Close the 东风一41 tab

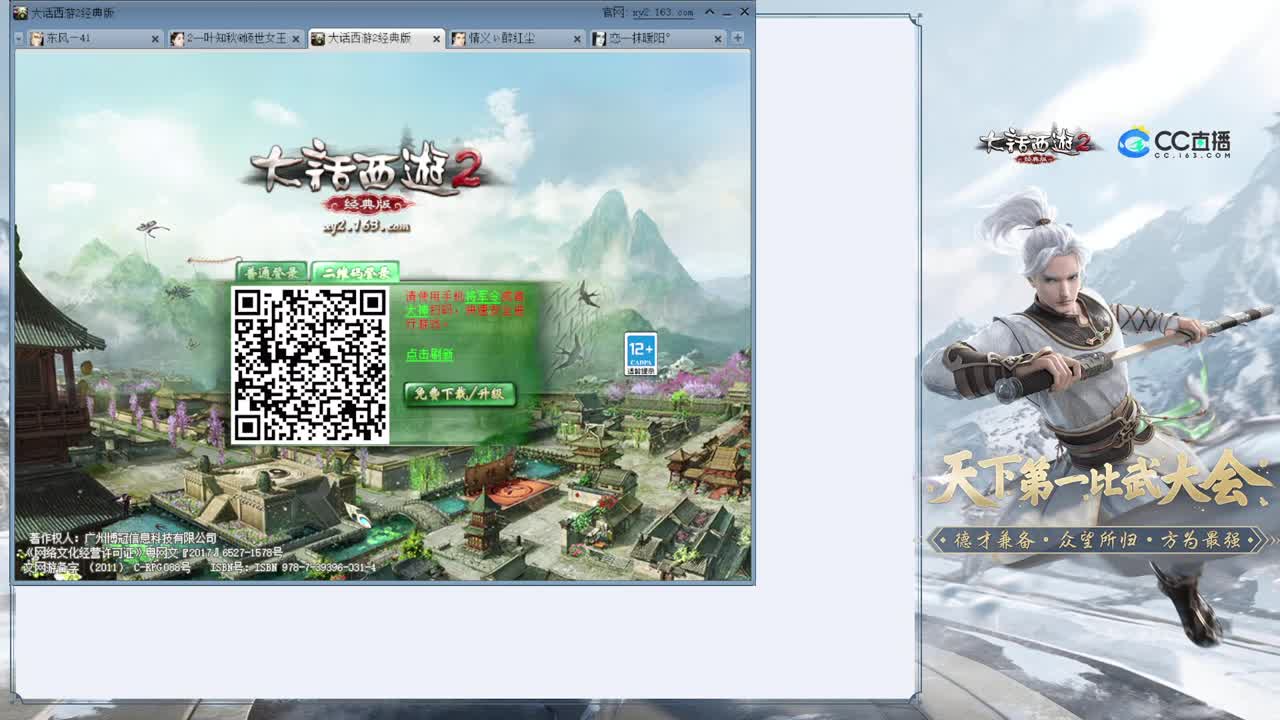point(155,39)
